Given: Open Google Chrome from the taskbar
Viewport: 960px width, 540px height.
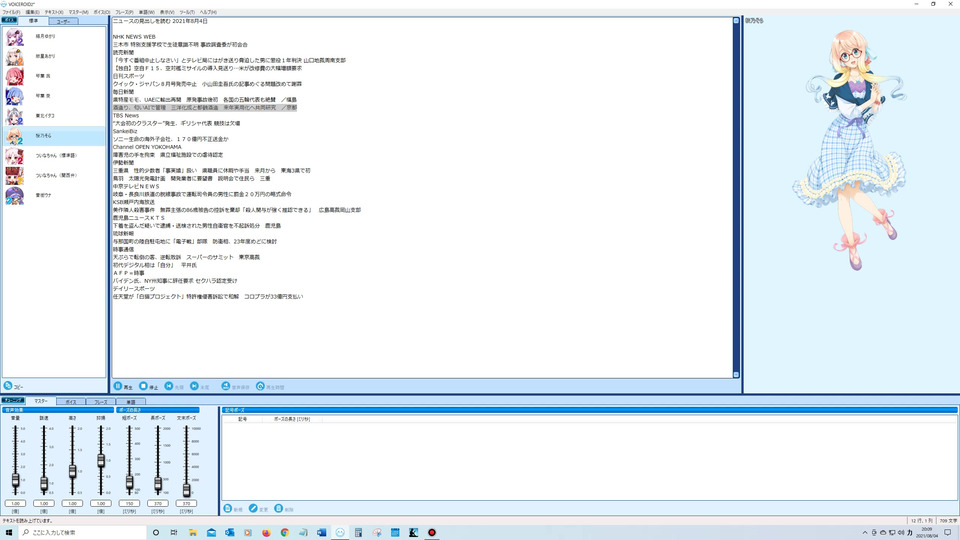Looking at the screenshot, I should [285, 533].
